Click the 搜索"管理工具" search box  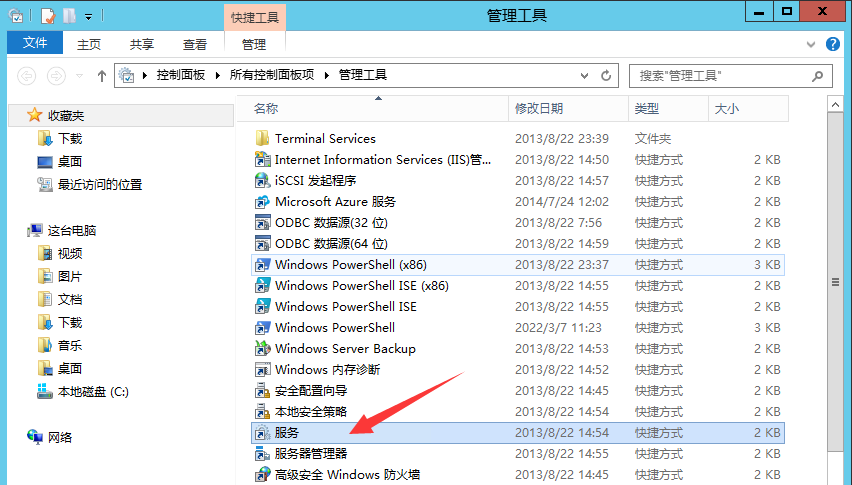pos(720,75)
